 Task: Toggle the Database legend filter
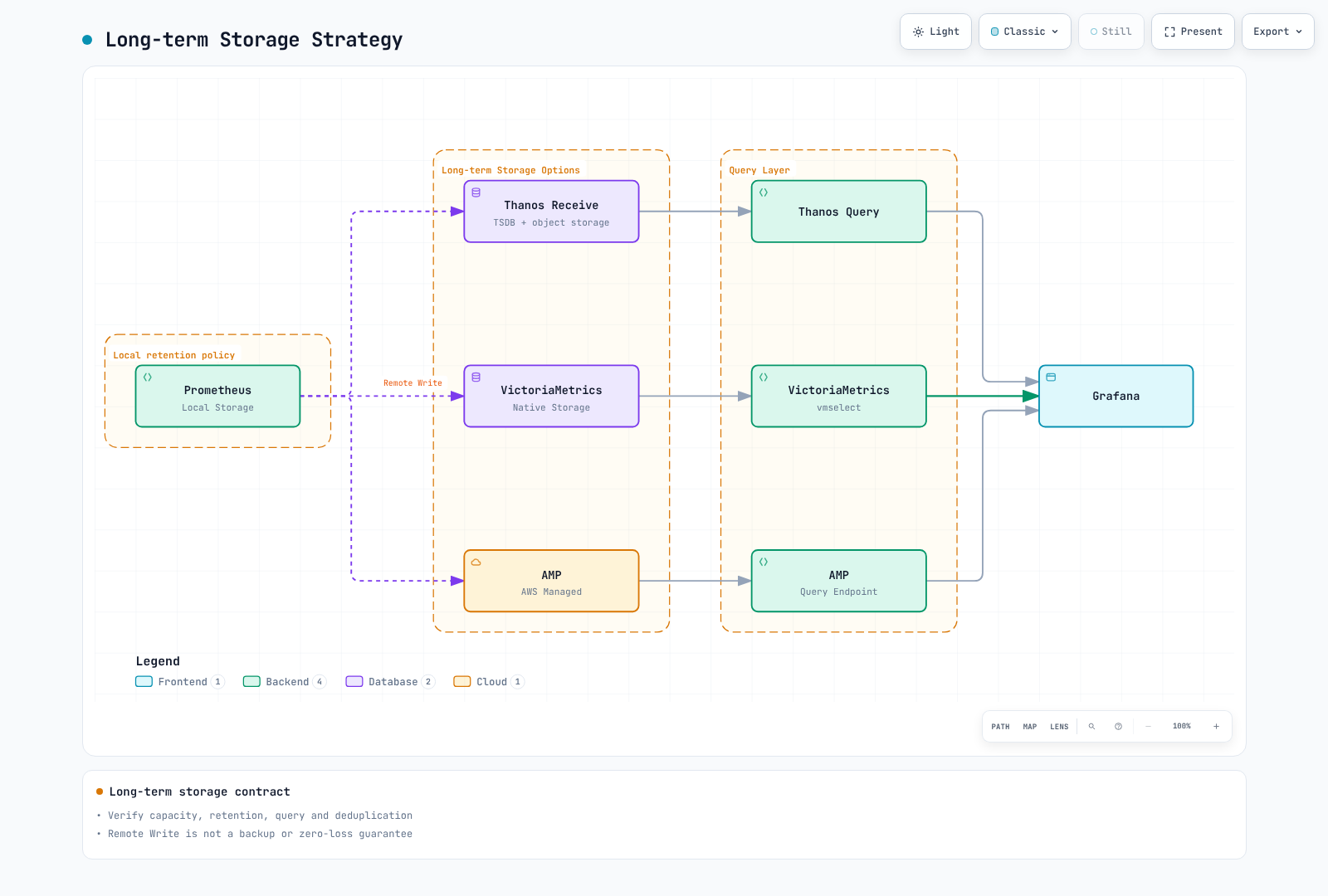click(390, 682)
